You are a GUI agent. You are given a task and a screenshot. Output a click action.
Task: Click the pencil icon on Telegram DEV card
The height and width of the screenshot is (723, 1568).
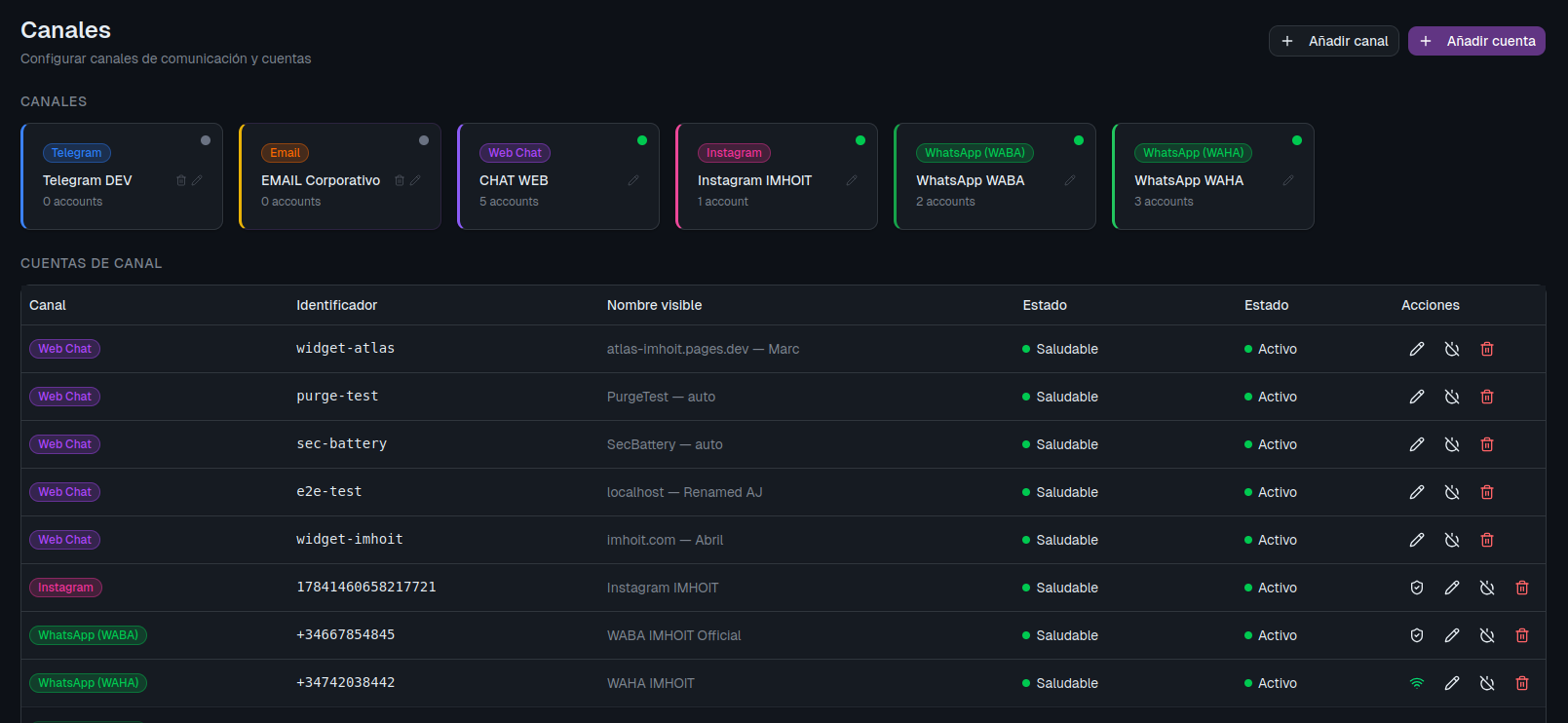[197, 180]
